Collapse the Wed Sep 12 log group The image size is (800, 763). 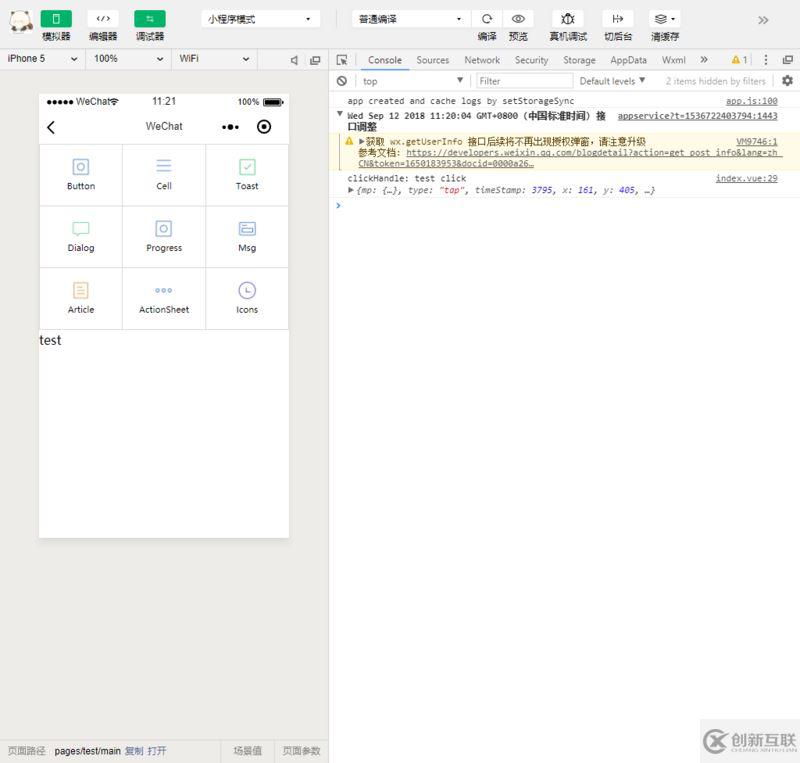coord(340,114)
